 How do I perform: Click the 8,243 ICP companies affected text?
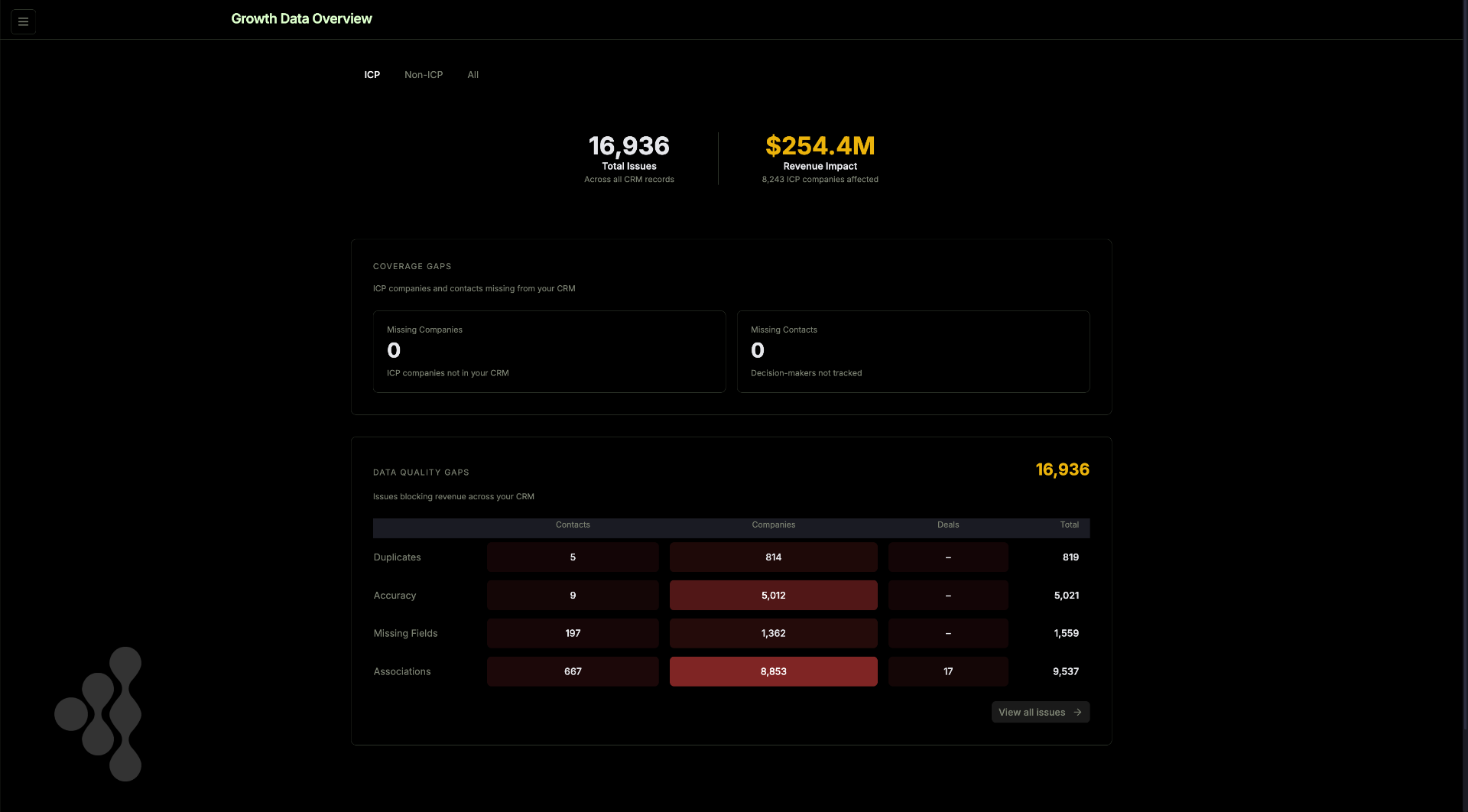(x=820, y=180)
